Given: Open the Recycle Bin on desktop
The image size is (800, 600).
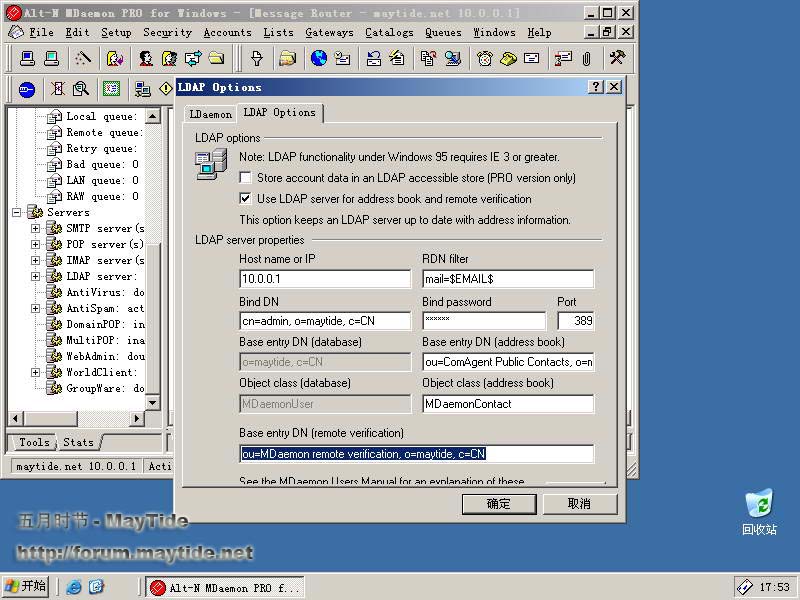Looking at the screenshot, I should (759, 503).
